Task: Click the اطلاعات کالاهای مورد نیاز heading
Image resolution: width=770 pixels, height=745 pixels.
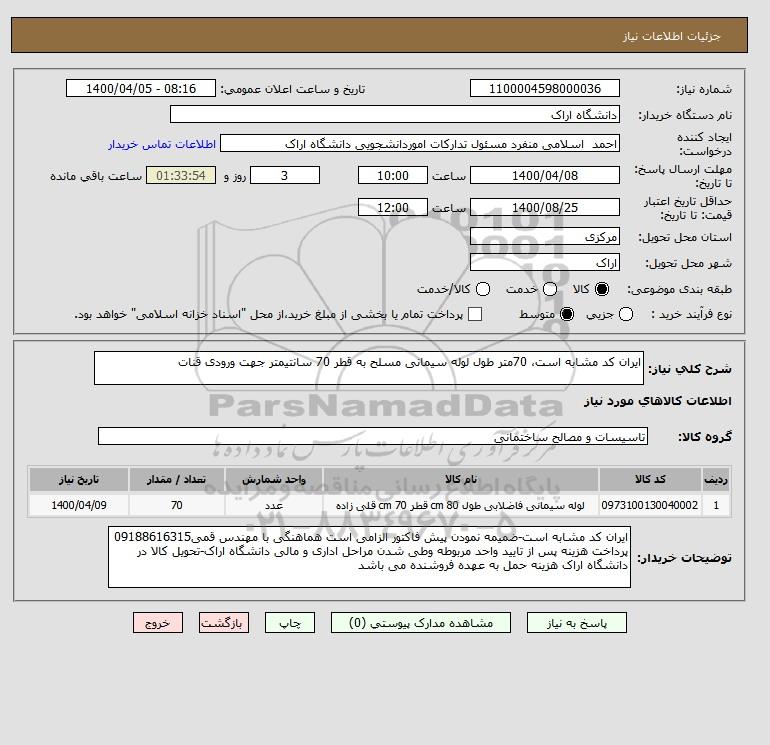Action: pos(658,401)
